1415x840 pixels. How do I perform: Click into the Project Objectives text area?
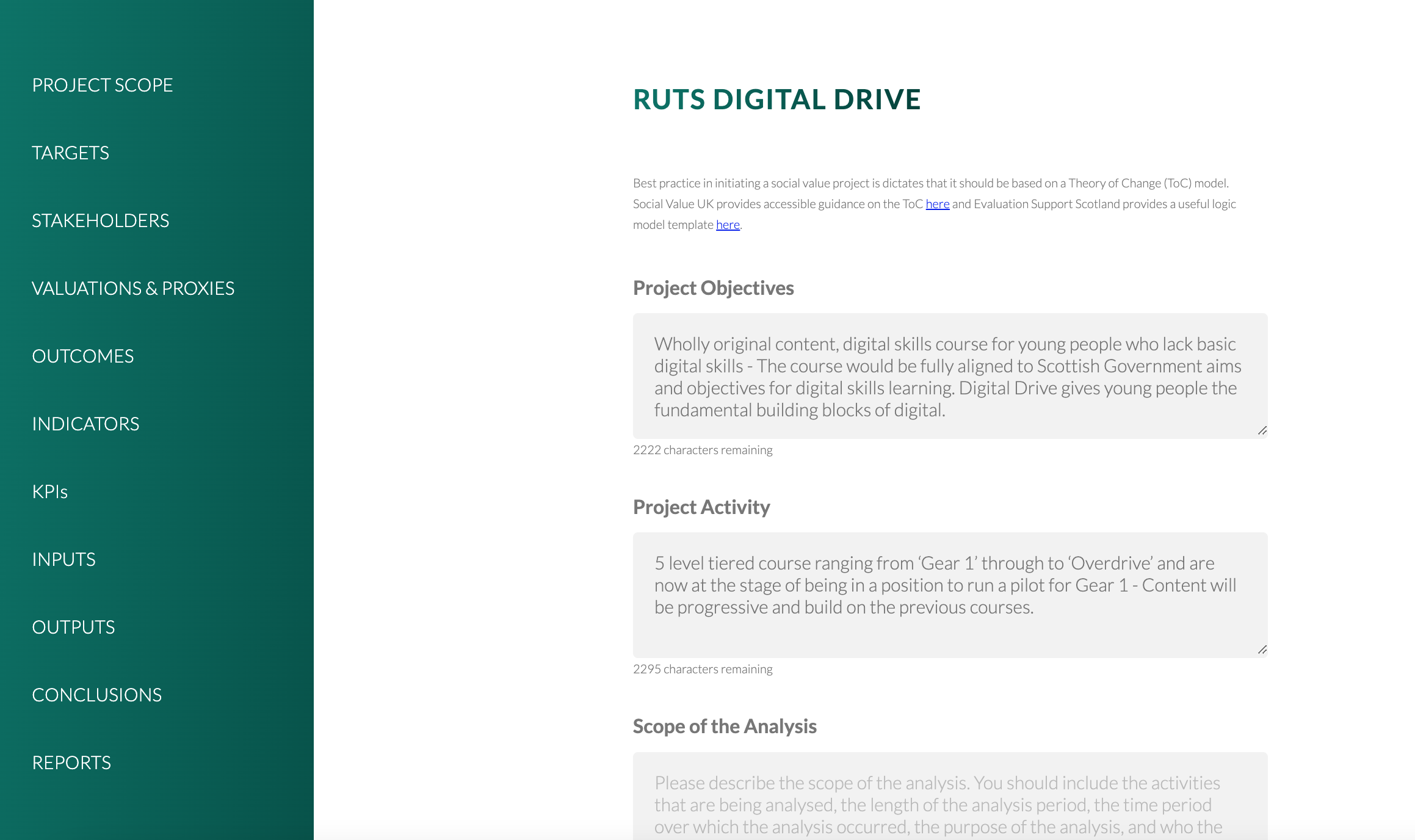[x=950, y=376]
